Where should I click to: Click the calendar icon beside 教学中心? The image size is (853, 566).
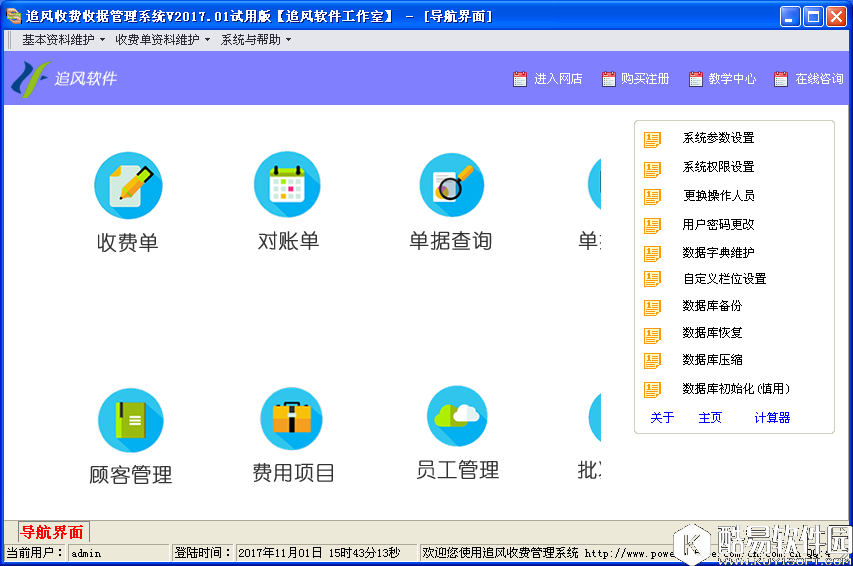(x=696, y=79)
